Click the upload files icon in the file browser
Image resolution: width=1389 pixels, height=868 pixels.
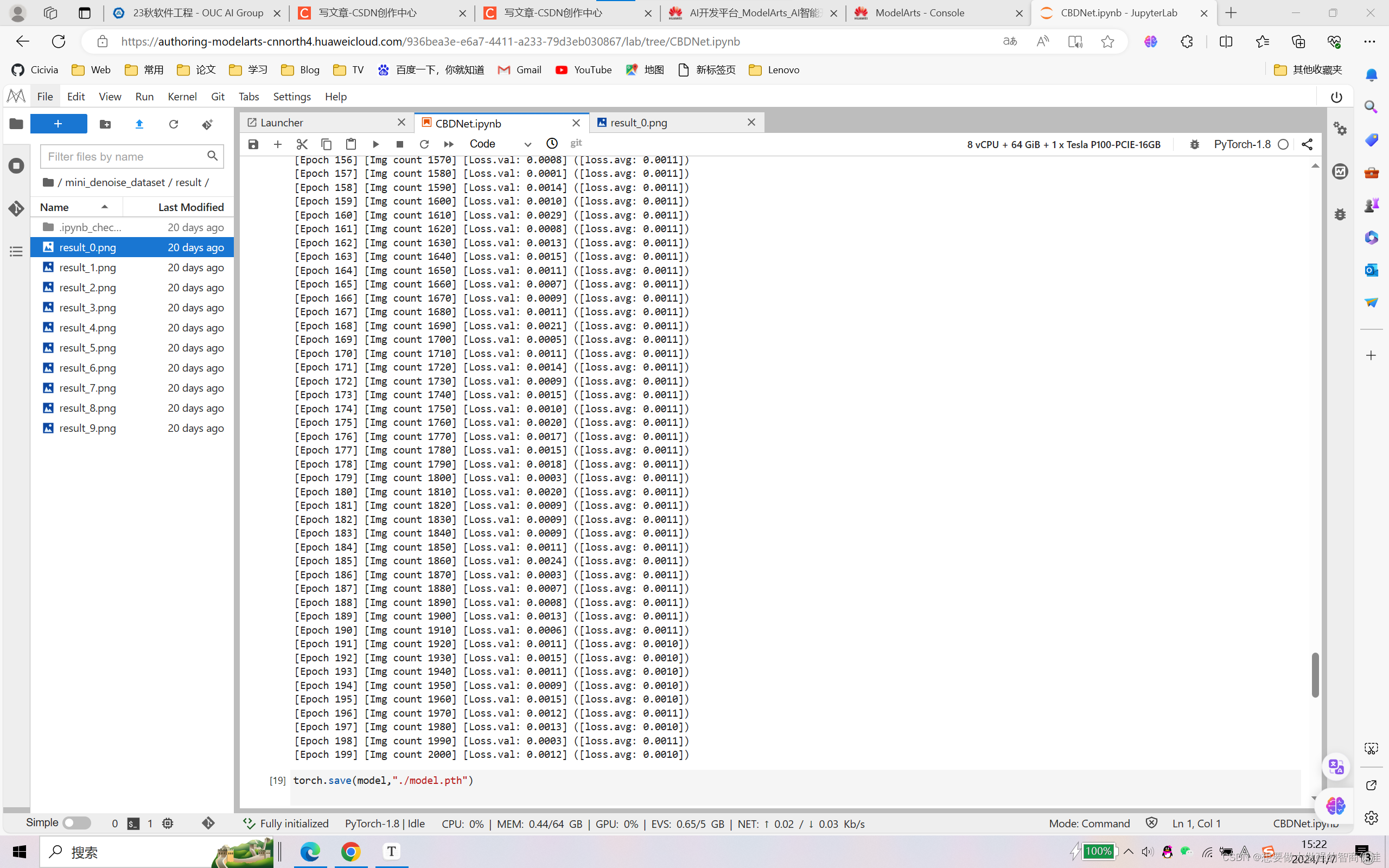pos(139,124)
